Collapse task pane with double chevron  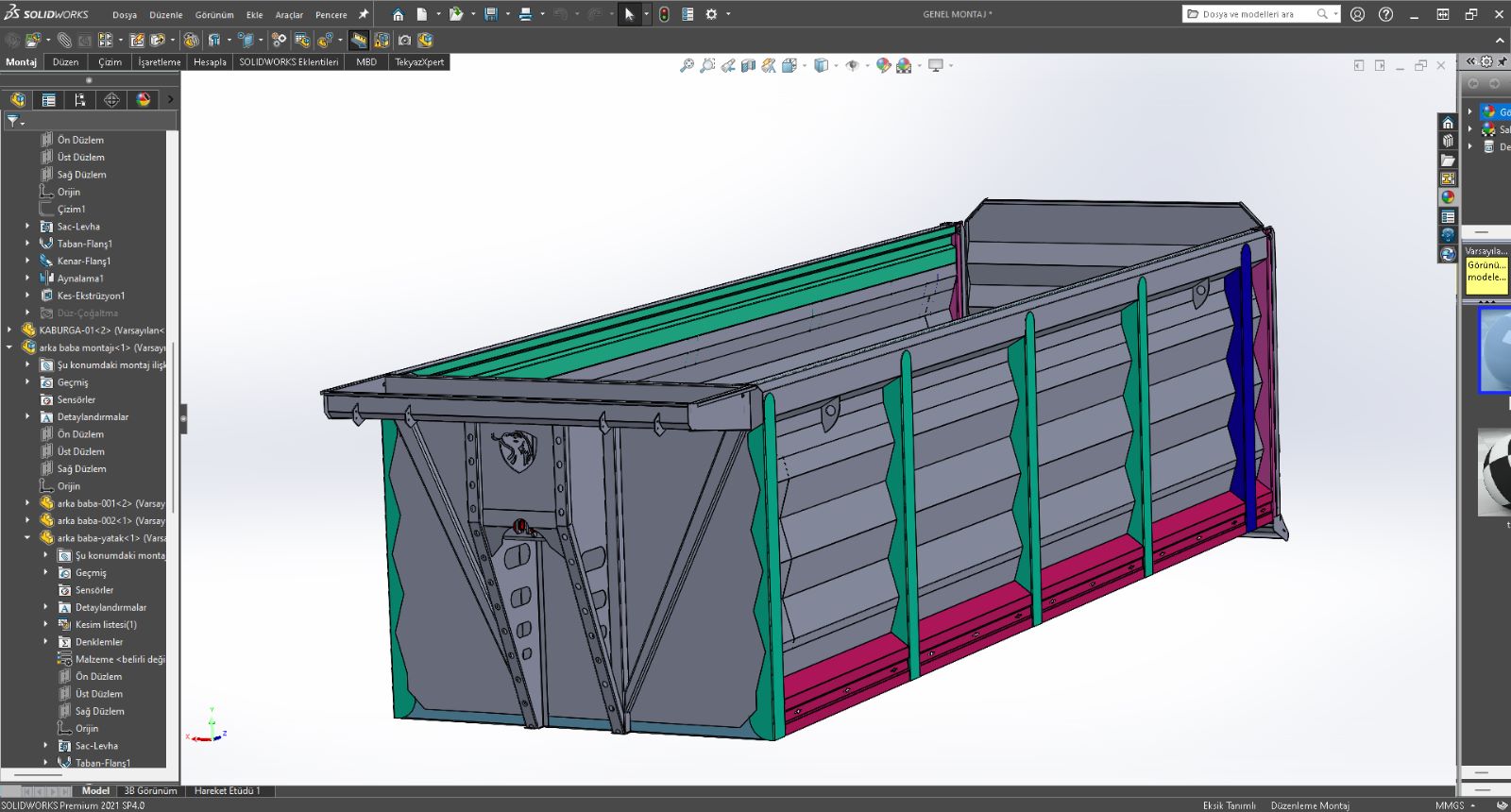tap(1470, 61)
